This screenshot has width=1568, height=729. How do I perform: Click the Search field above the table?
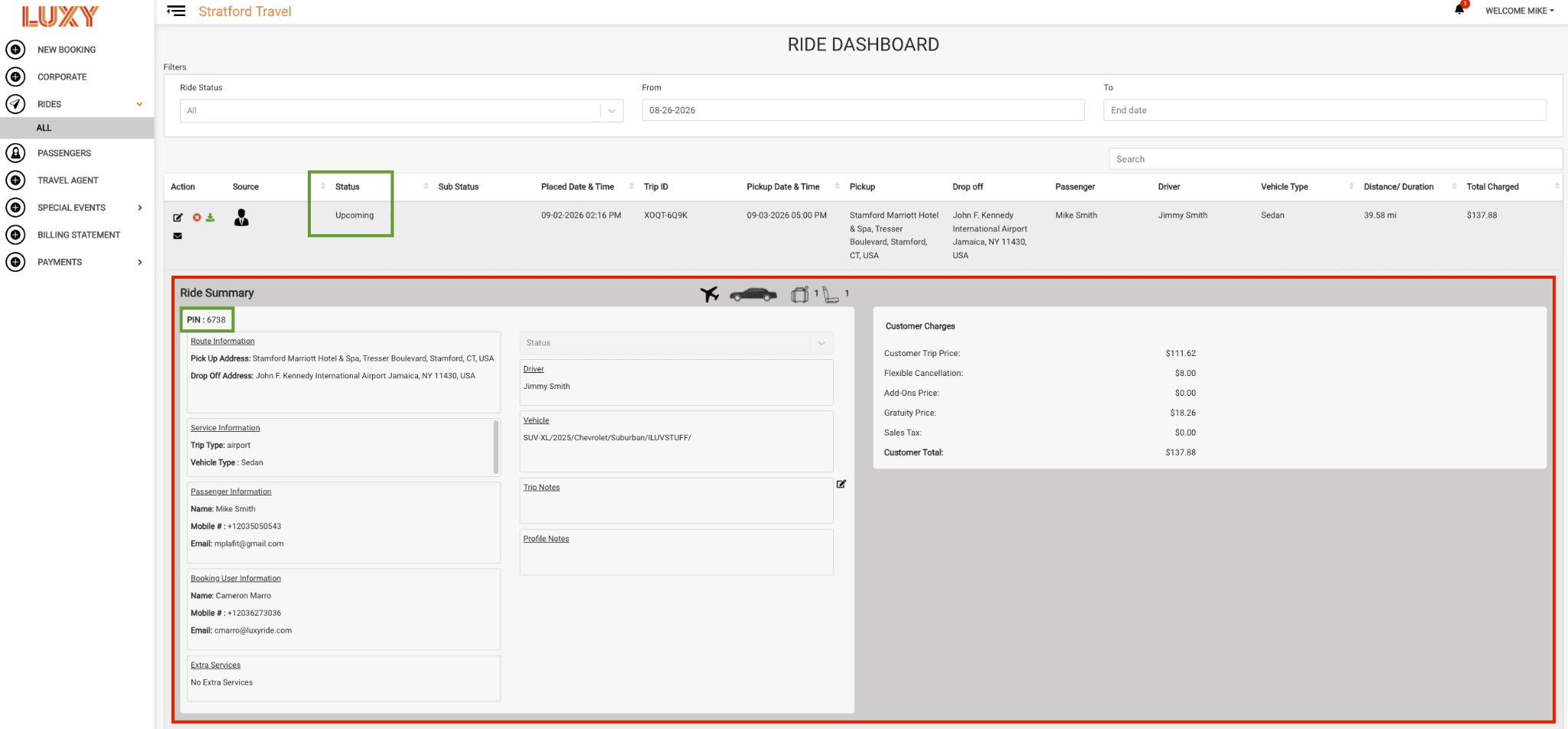pos(1335,159)
